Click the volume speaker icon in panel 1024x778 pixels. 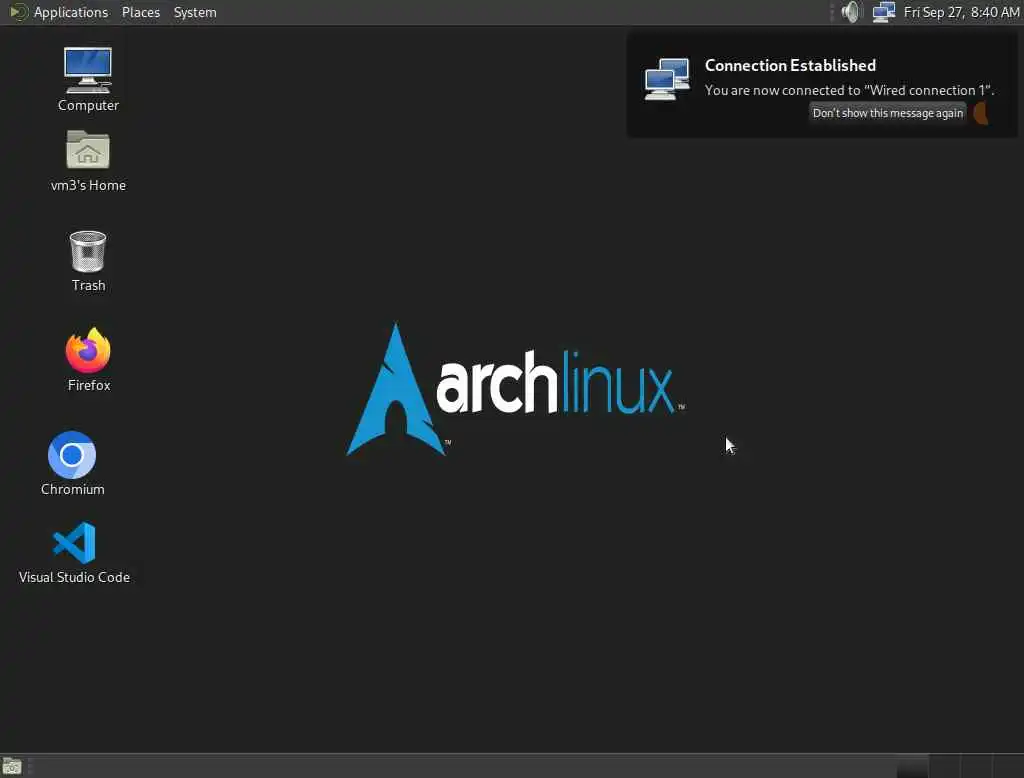pyautogui.click(x=851, y=12)
